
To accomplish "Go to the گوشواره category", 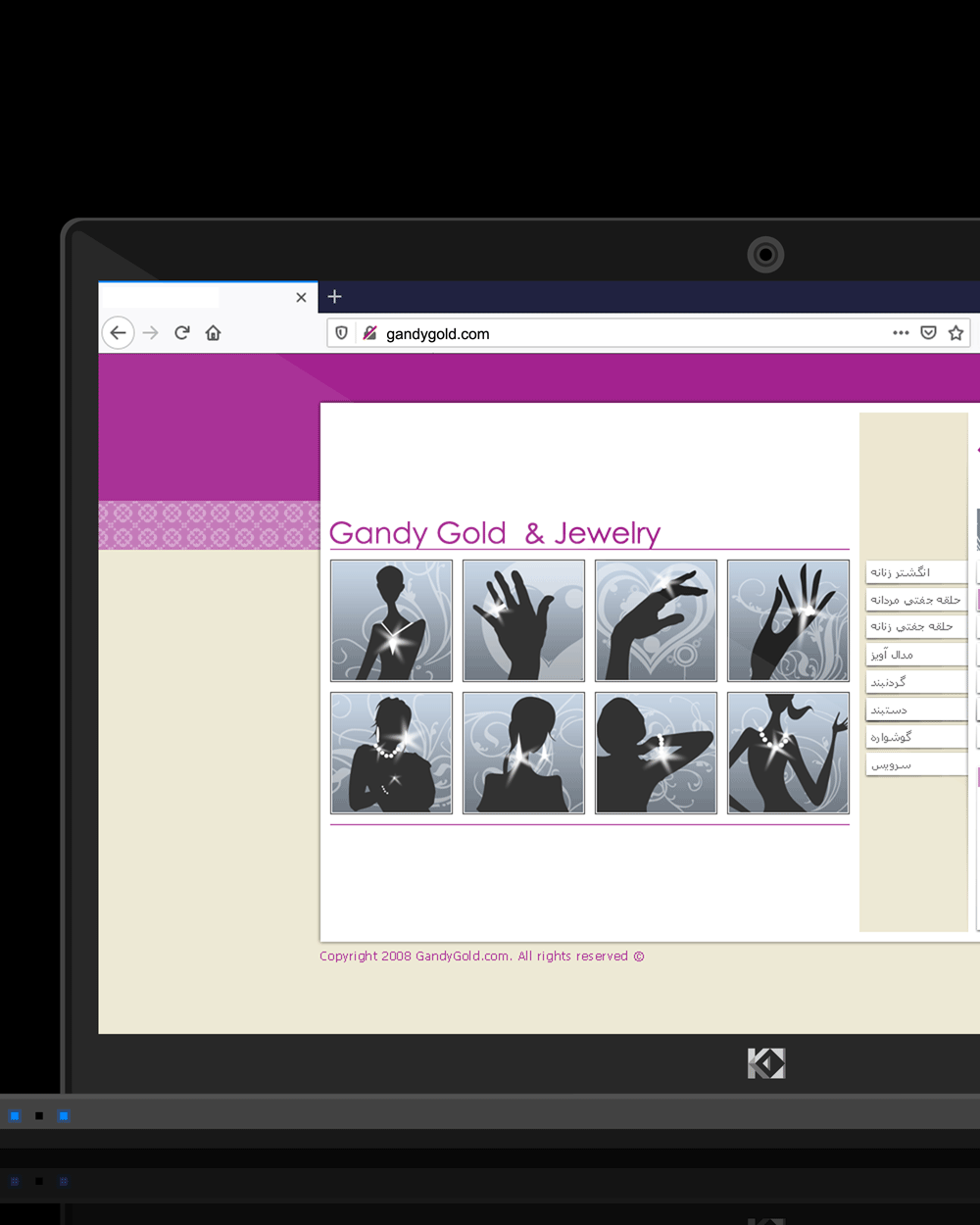I will coord(914,737).
